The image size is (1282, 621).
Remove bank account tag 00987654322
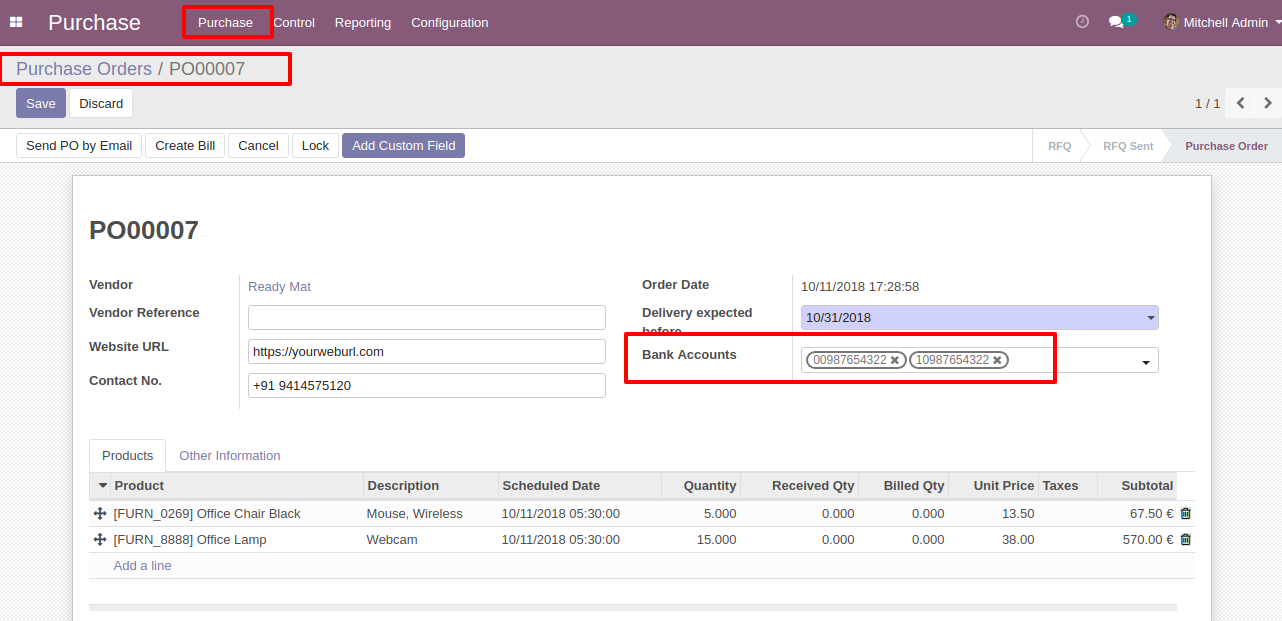click(895, 360)
